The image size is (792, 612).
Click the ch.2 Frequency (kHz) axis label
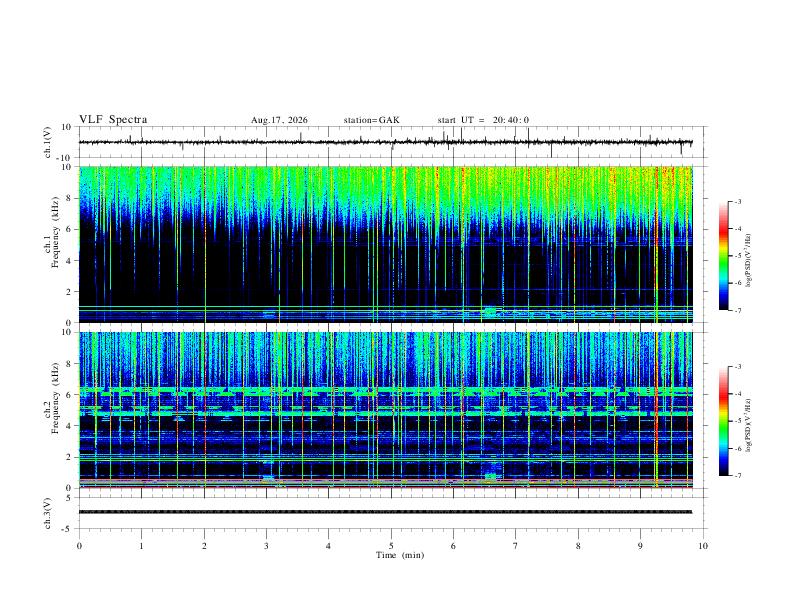[x=52, y=410]
